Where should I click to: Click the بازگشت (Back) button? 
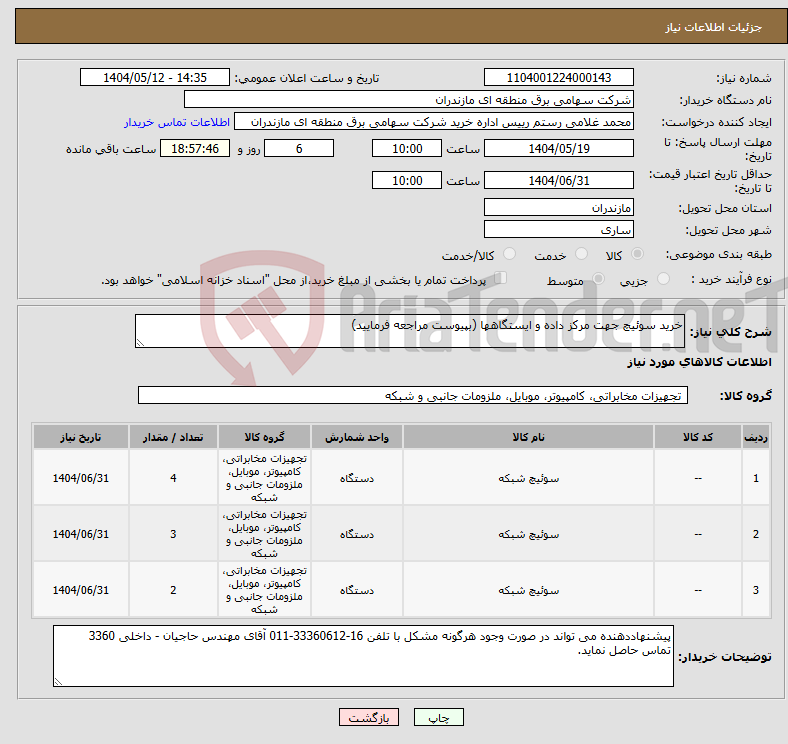coord(369,717)
